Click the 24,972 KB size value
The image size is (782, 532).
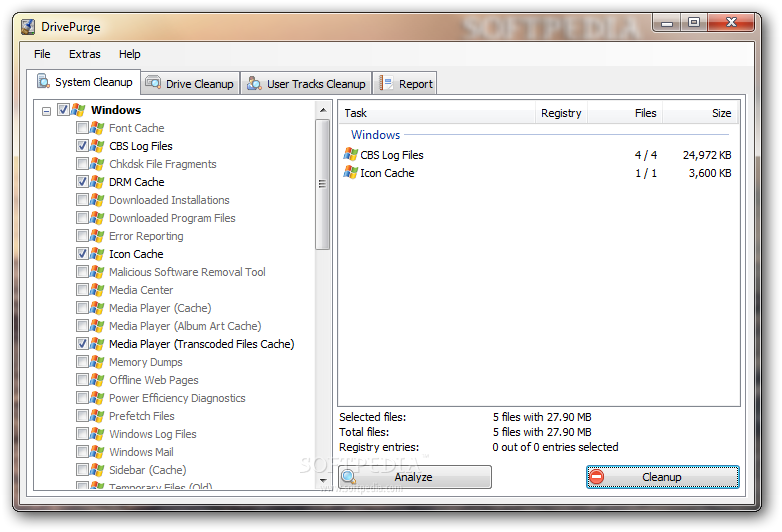(x=707, y=155)
